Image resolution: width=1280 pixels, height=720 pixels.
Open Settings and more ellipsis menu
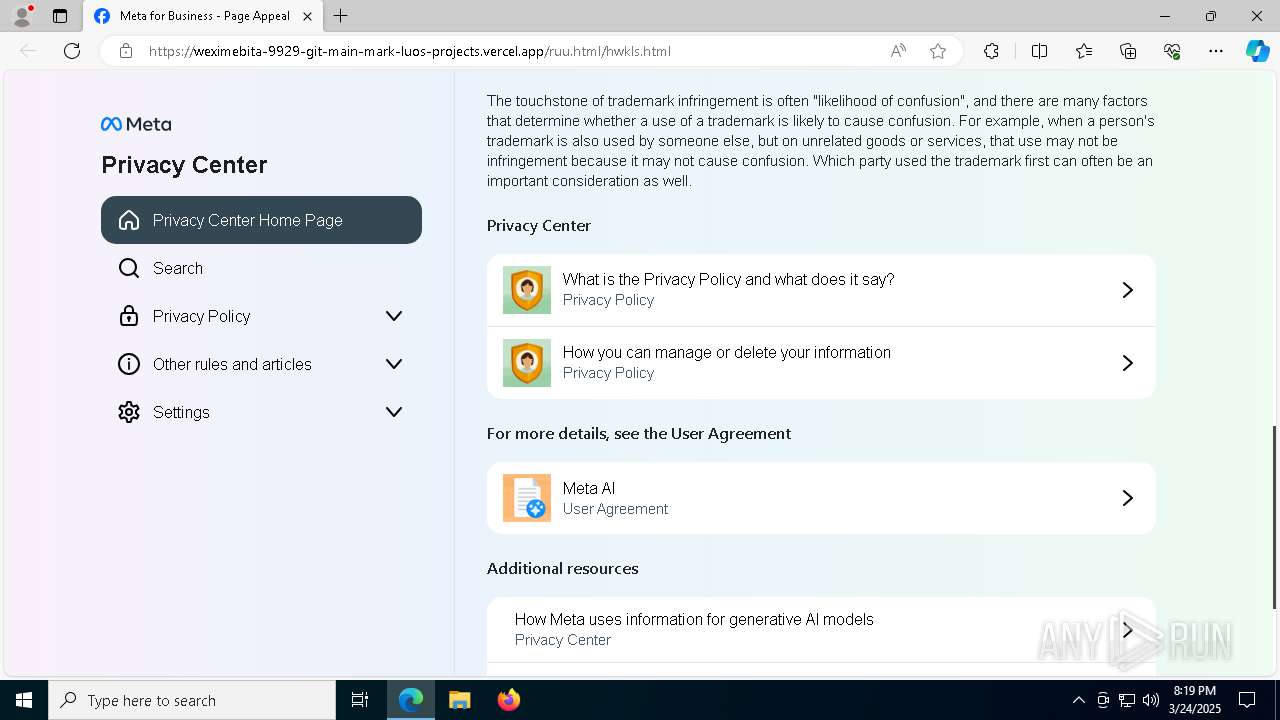tap(1216, 51)
